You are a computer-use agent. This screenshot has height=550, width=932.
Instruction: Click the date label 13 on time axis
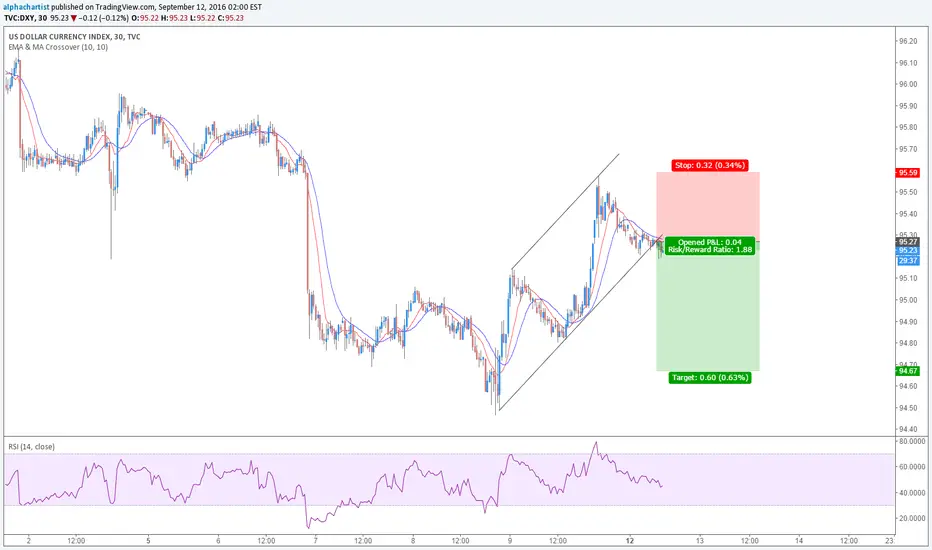(700, 540)
